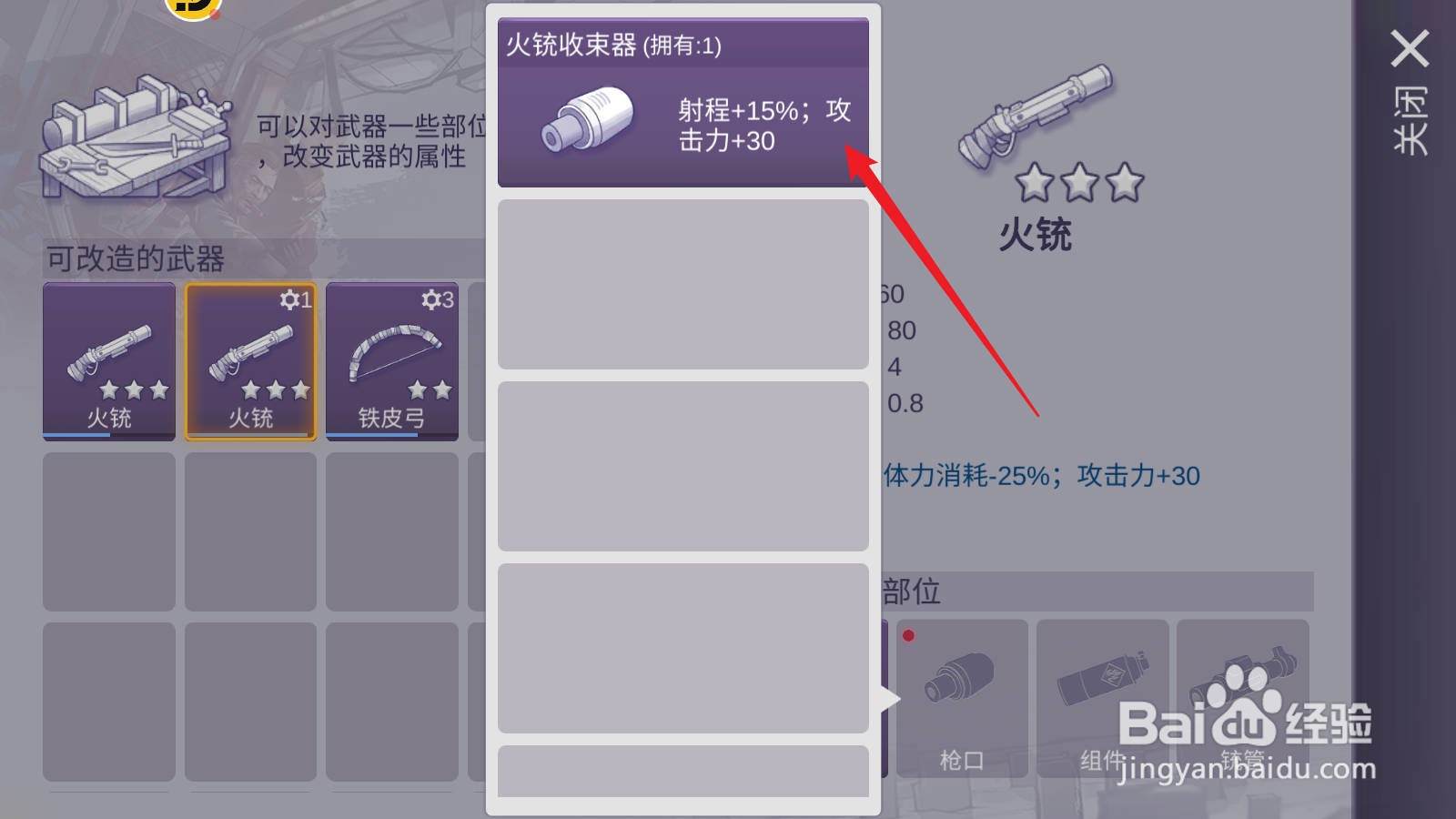Open the 组件 component slot
This screenshot has height=819, width=1456.
pyautogui.click(x=1102, y=698)
